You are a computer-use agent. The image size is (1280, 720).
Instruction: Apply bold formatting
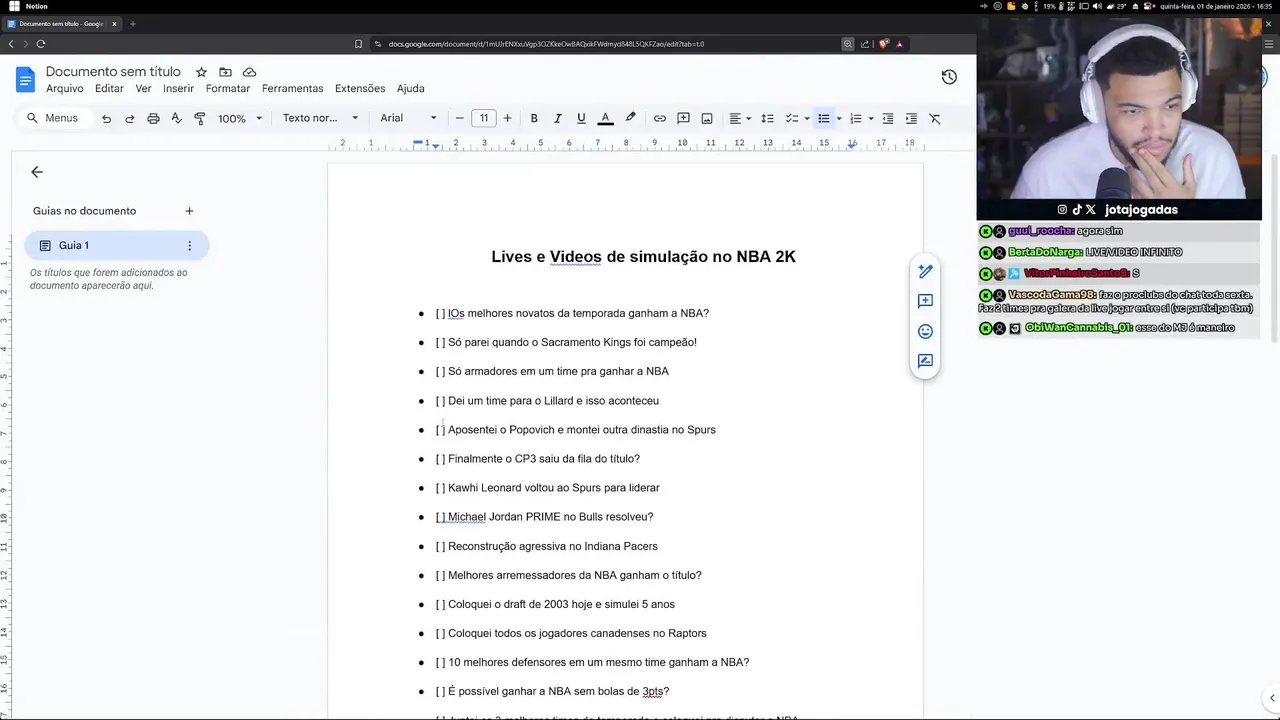(x=534, y=118)
